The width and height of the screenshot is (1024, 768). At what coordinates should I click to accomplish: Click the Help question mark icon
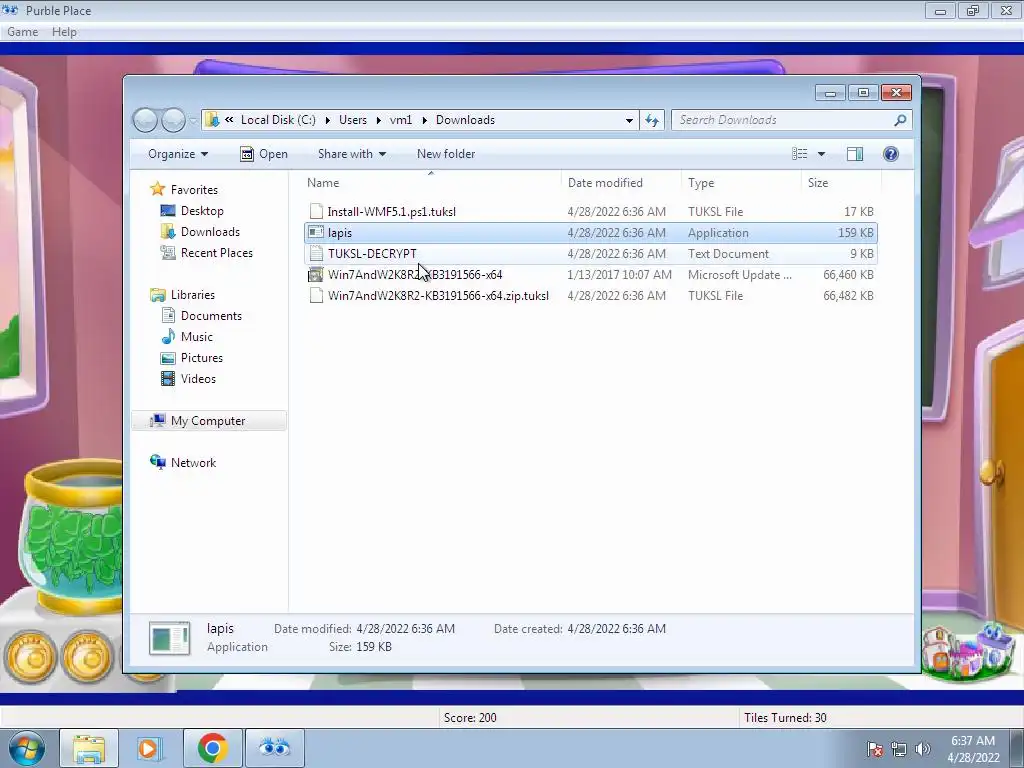(x=890, y=154)
